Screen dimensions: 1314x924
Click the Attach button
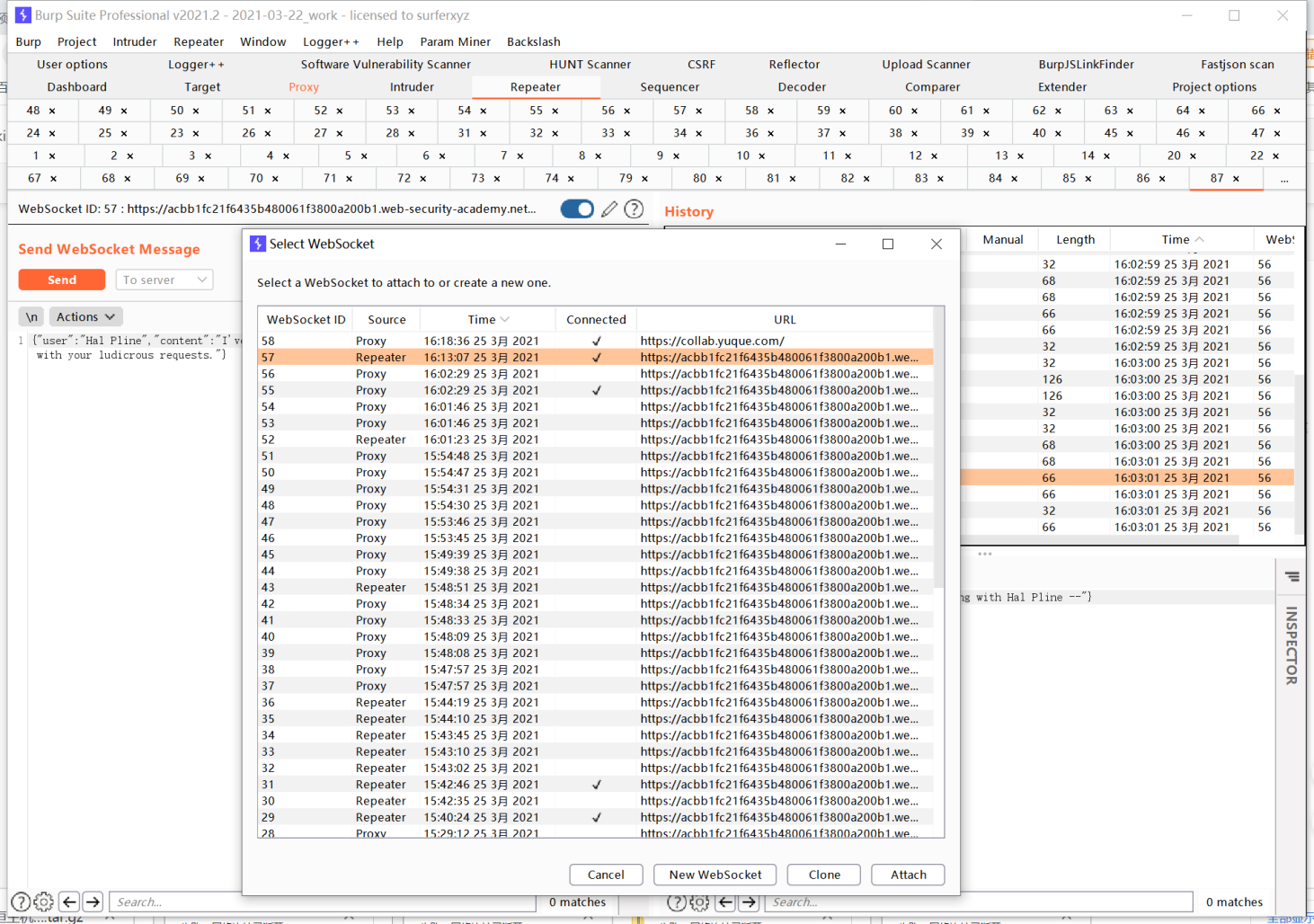pos(909,875)
